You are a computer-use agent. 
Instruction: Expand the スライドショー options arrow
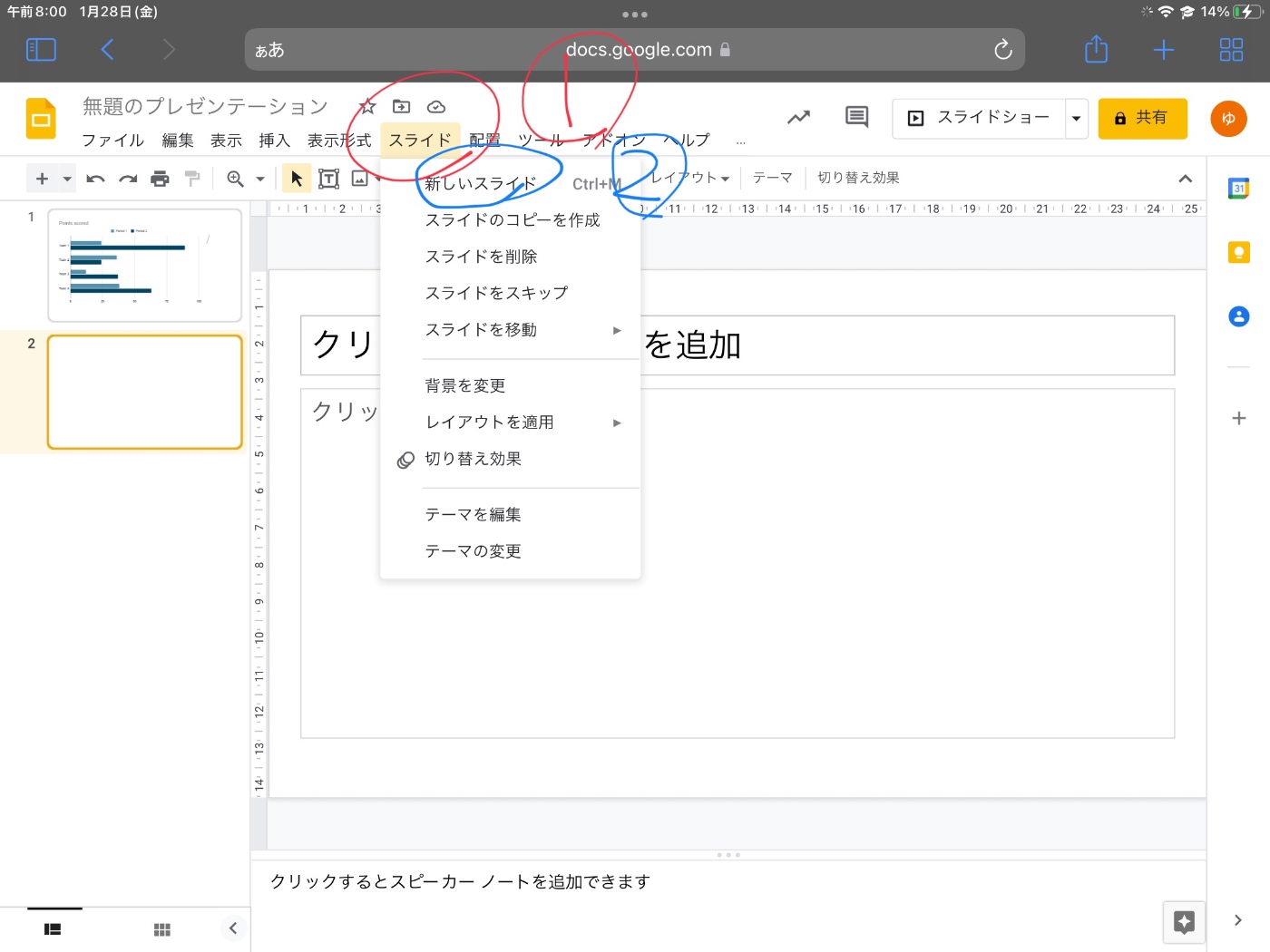pyautogui.click(x=1077, y=118)
